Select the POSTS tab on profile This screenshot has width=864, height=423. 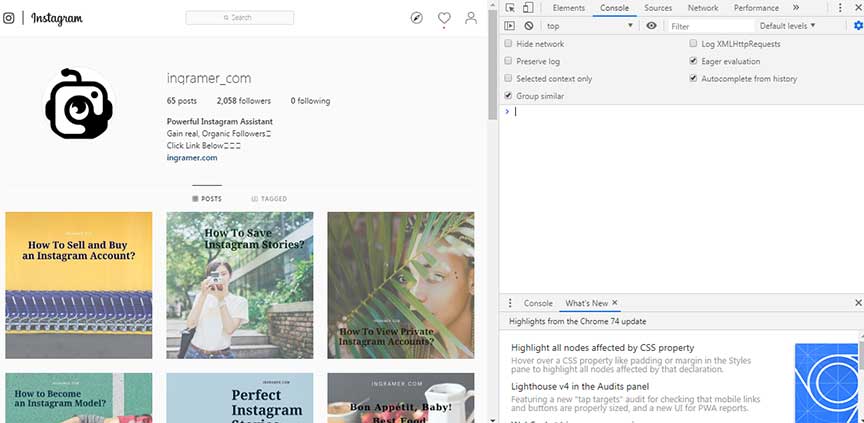pyautogui.click(x=207, y=199)
